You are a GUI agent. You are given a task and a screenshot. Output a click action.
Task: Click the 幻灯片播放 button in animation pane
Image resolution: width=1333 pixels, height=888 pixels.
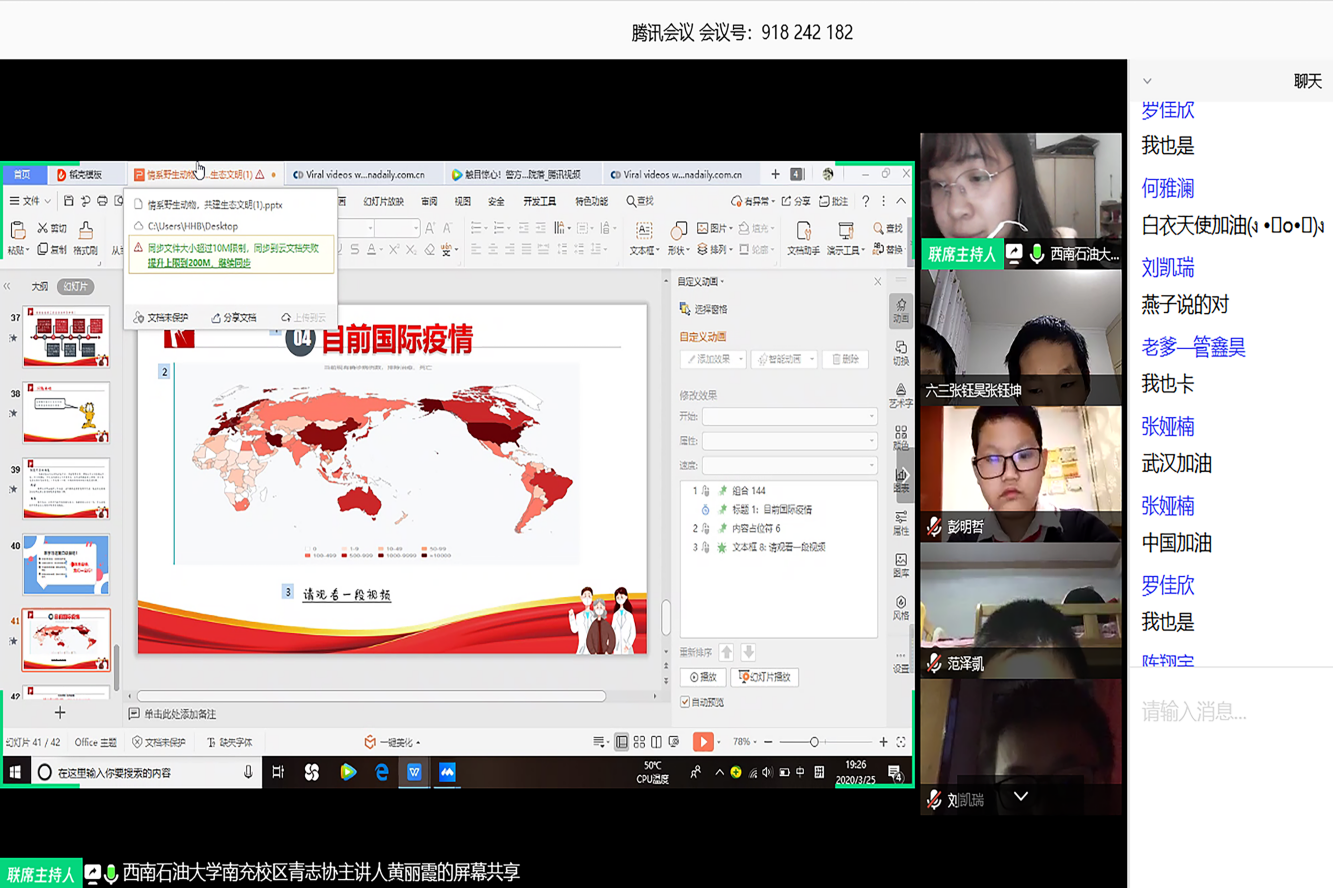pyautogui.click(x=765, y=677)
